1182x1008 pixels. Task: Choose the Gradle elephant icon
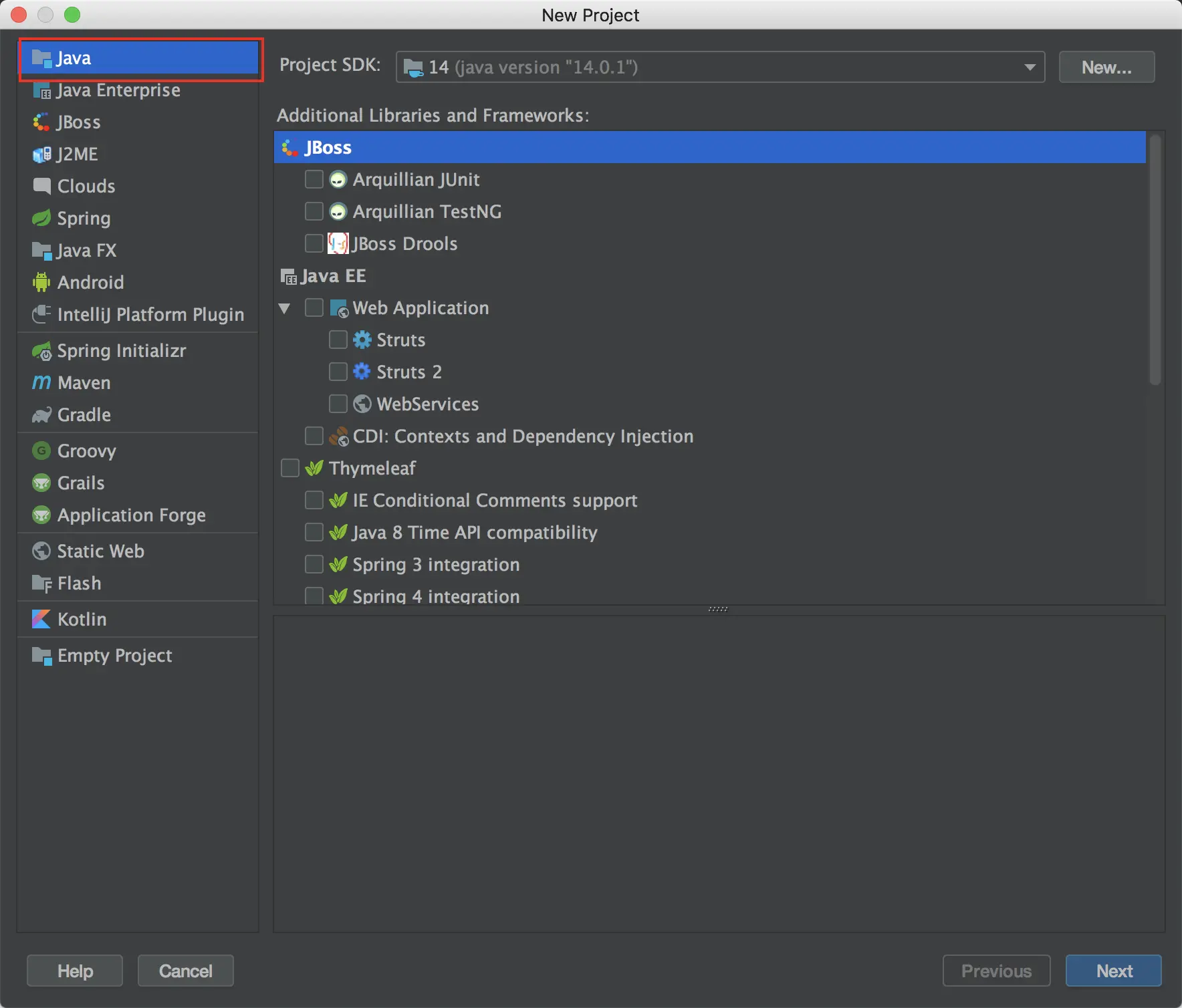[41, 415]
